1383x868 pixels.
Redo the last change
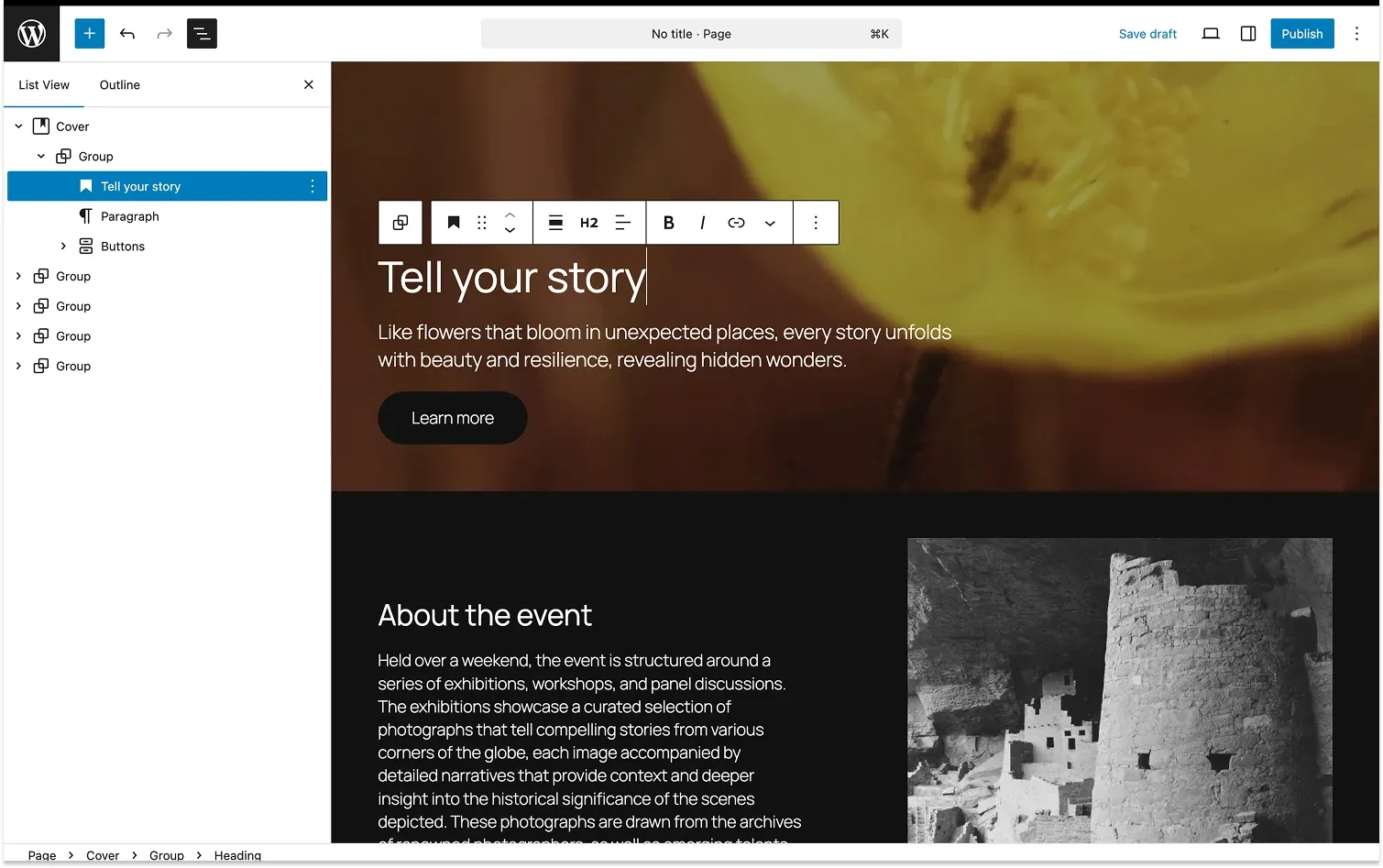[164, 33]
